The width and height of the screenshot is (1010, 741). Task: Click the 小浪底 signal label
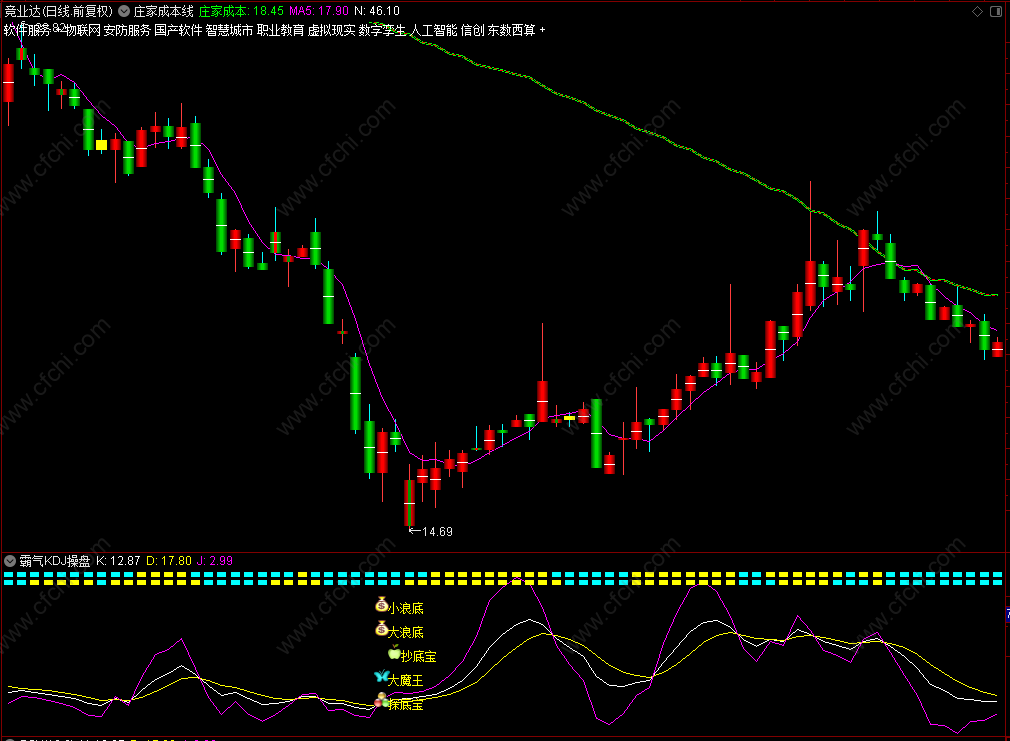pyautogui.click(x=406, y=608)
